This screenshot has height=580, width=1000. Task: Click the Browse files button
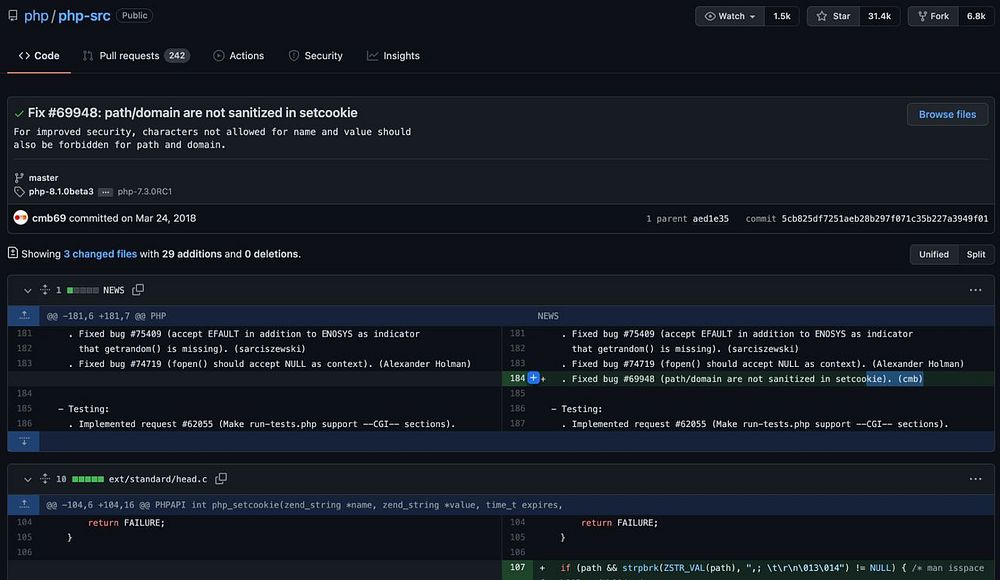(x=946, y=114)
